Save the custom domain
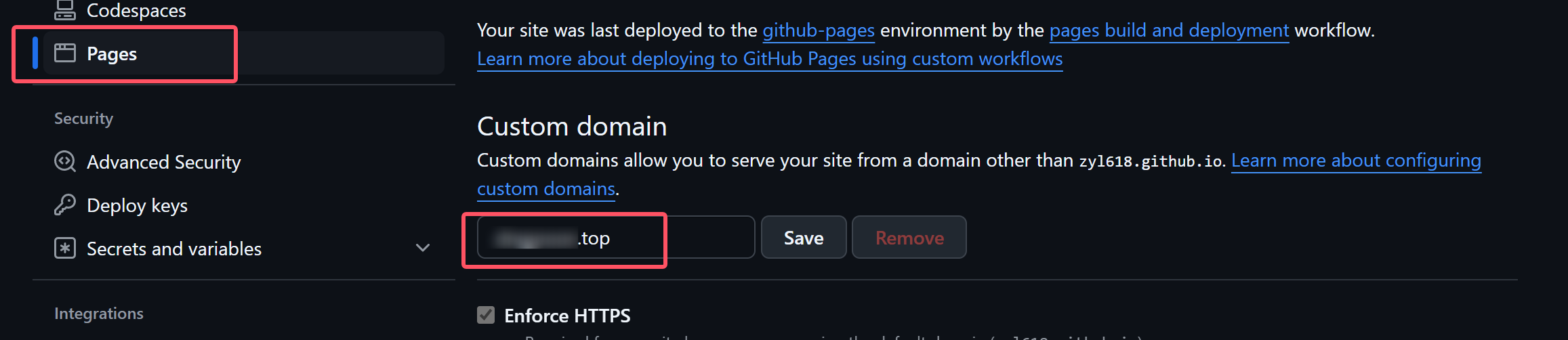 click(804, 237)
